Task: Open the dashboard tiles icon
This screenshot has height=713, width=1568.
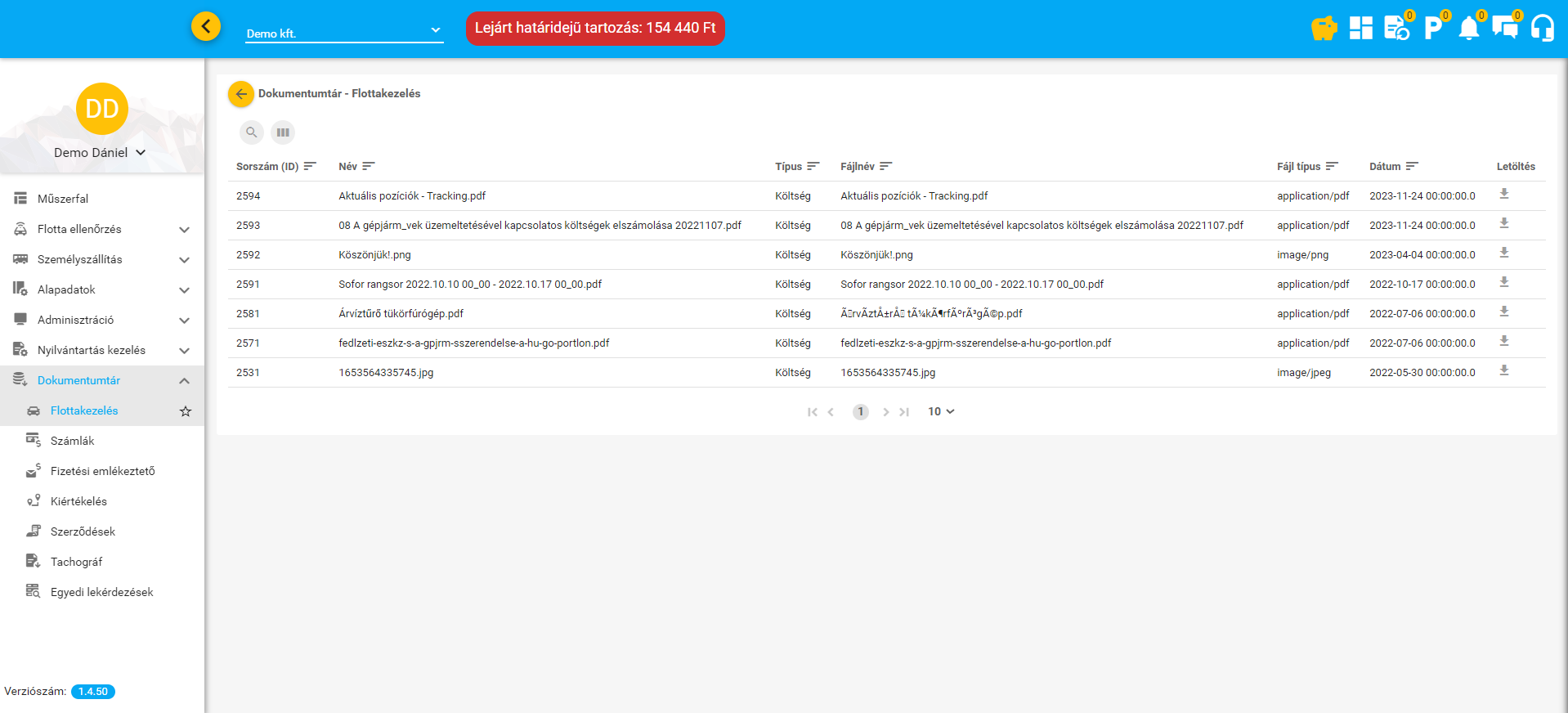Action: tap(1360, 29)
